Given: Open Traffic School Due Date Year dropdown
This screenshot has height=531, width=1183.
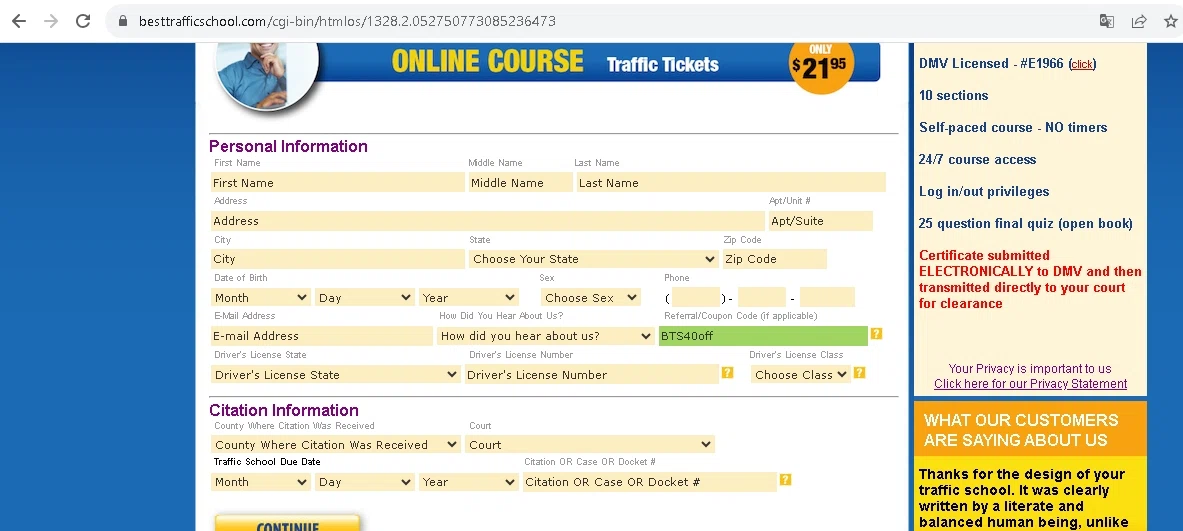Looking at the screenshot, I should tap(469, 482).
